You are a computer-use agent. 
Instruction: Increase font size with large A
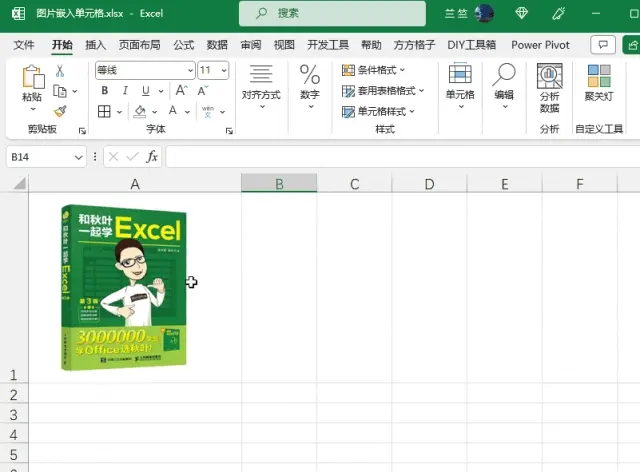pos(181,90)
